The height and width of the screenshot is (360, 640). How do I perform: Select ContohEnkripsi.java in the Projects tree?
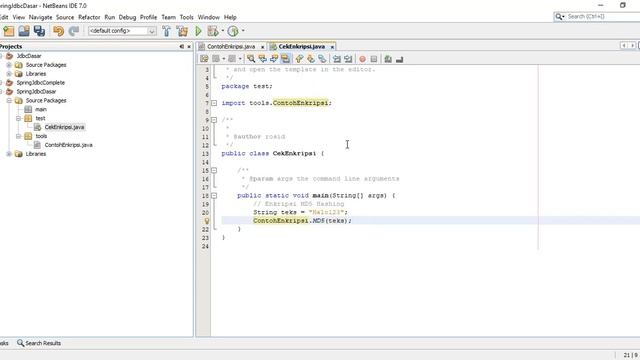click(69, 145)
